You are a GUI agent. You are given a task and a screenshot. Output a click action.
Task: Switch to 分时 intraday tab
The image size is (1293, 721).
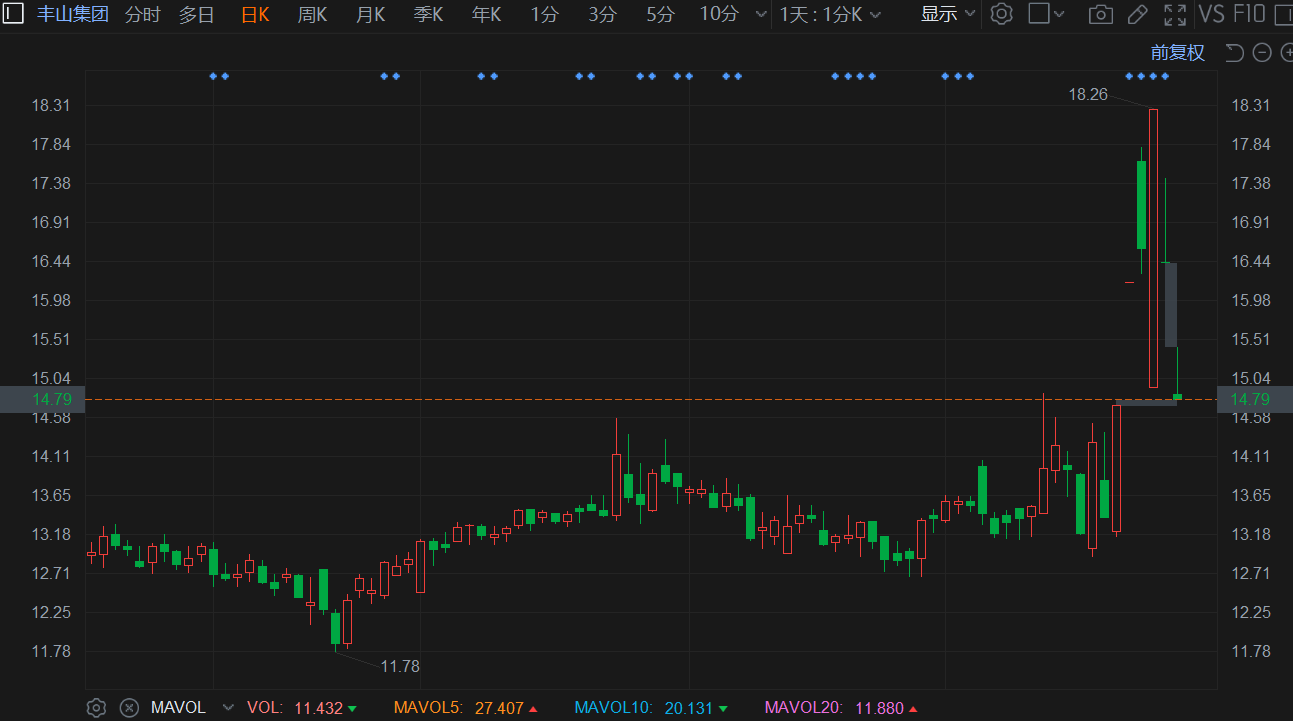[142, 14]
